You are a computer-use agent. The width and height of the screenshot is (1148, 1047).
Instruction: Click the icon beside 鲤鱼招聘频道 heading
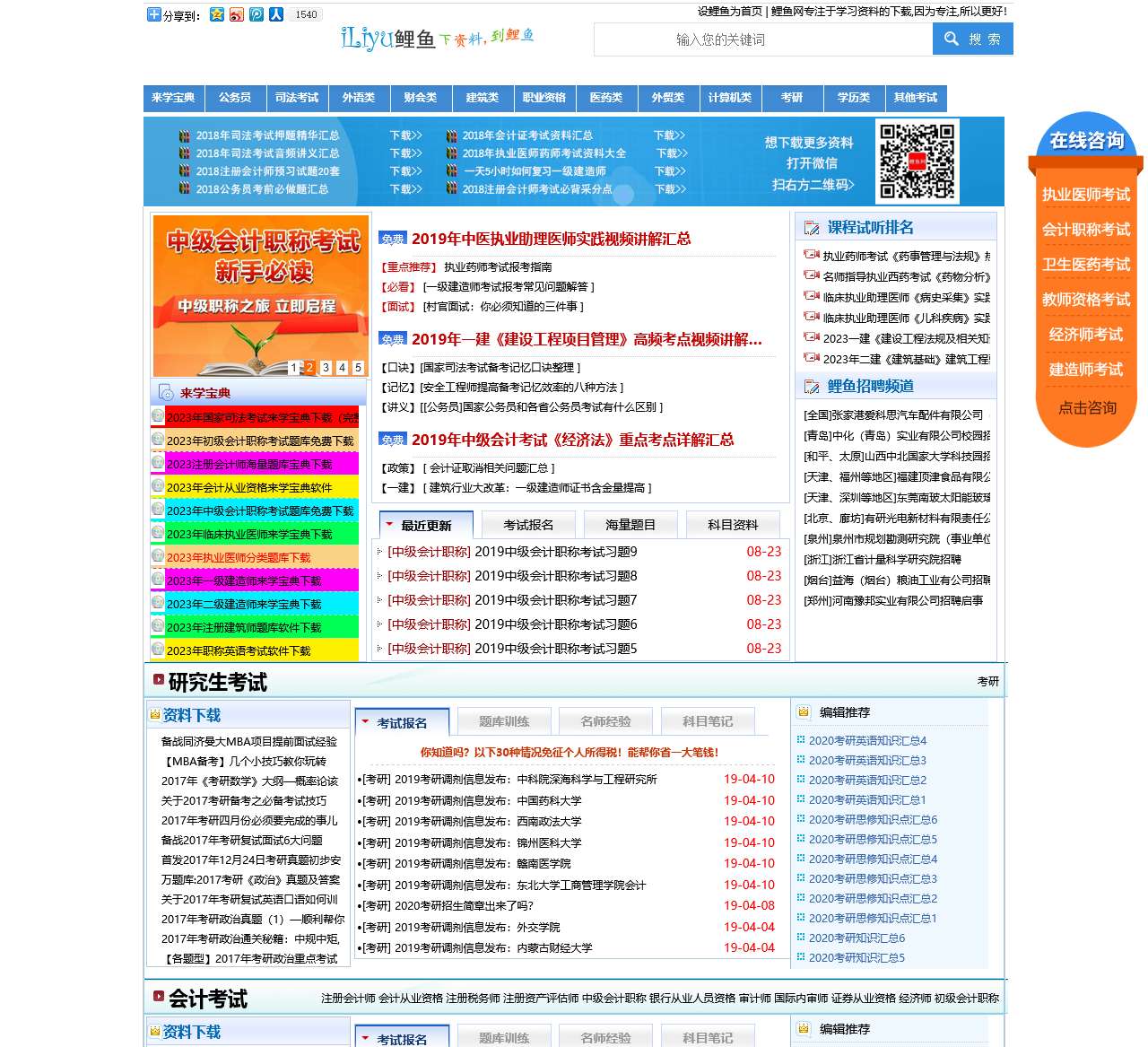812,387
